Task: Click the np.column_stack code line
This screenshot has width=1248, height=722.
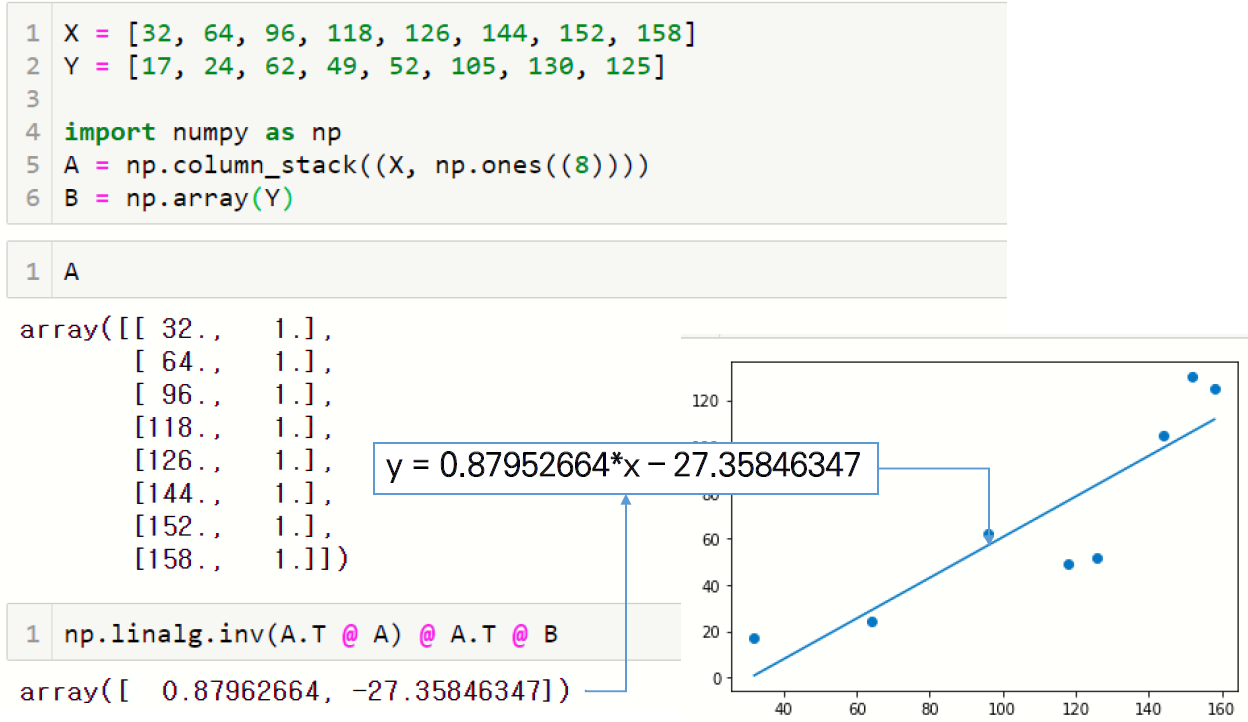Action: pyautogui.click(x=357, y=165)
